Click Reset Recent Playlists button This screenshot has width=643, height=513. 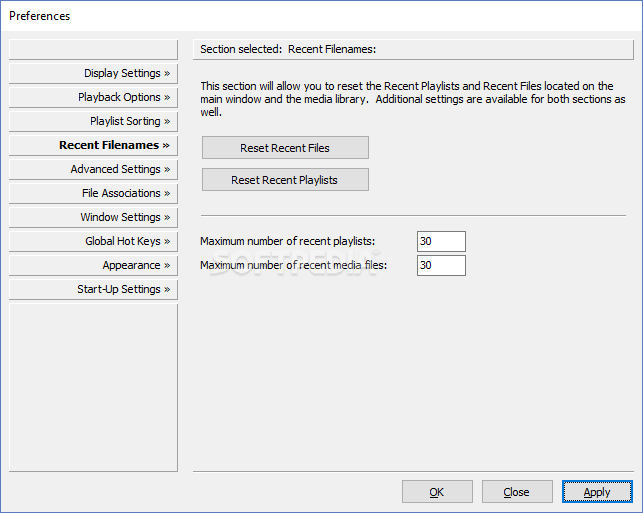click(285, 180)
